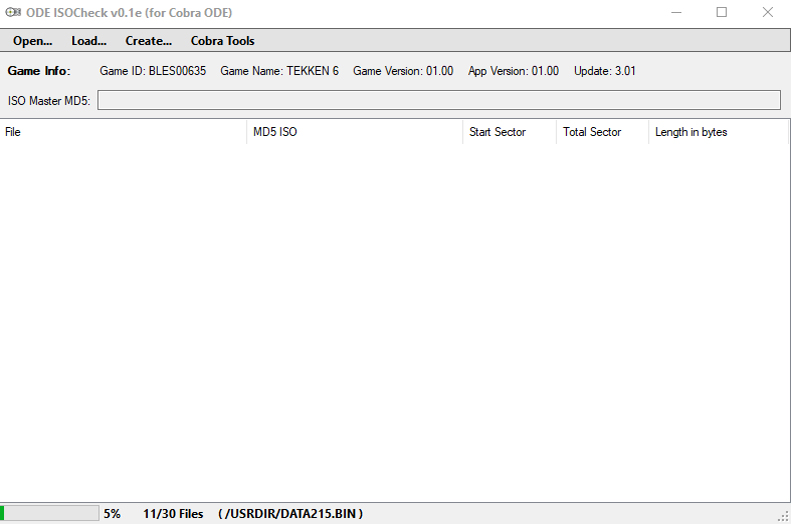
Task: Click the ODE ISOCheck app icon in title bar
Action: pyautogui.click(x=14, y=13)
